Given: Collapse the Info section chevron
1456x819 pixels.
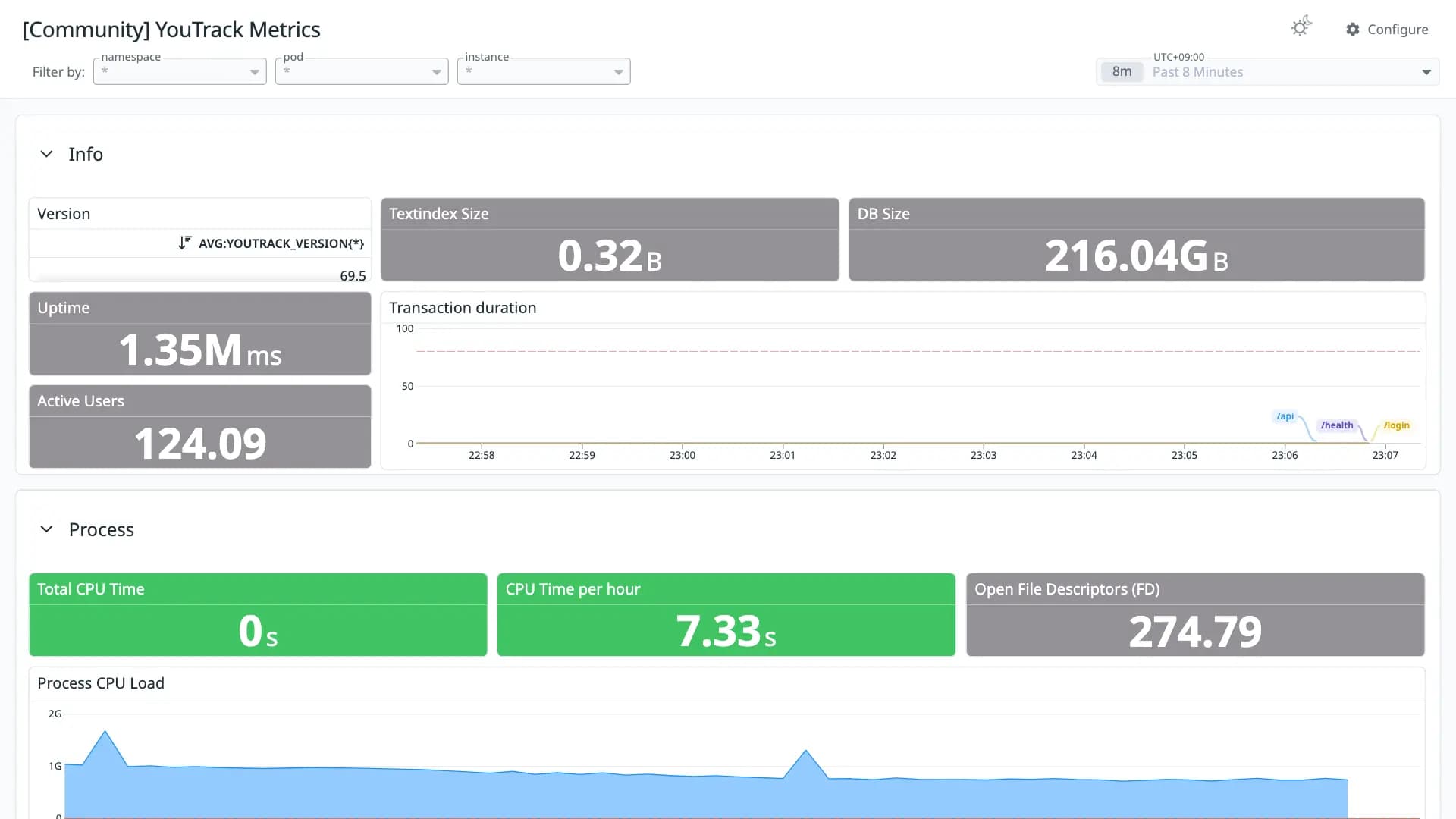Looking at the screenshot, I should tap(46, 154).
